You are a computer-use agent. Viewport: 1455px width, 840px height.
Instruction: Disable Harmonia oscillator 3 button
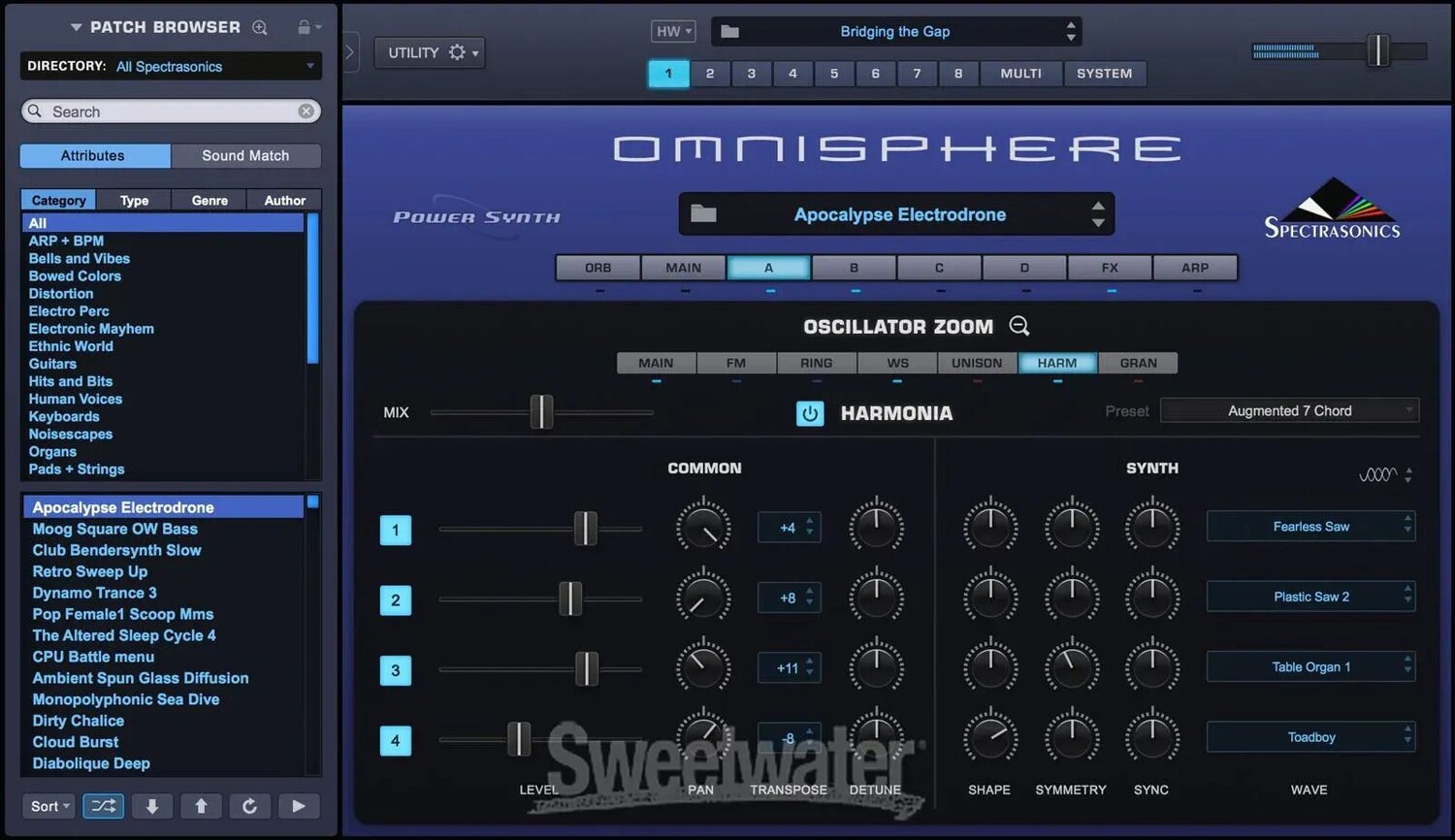tap(395, 670)
